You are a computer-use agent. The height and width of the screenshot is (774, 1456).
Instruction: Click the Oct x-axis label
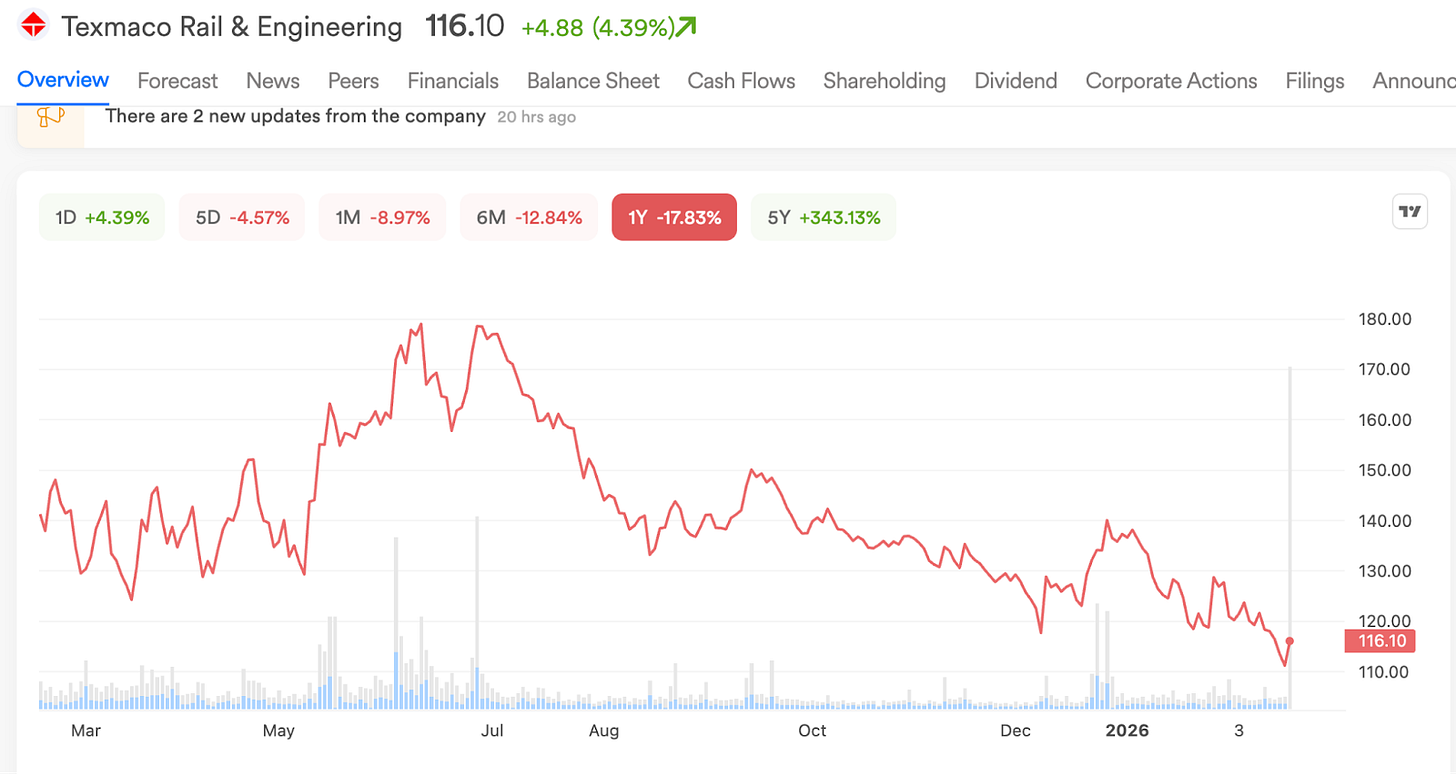(x=813, y=731)
